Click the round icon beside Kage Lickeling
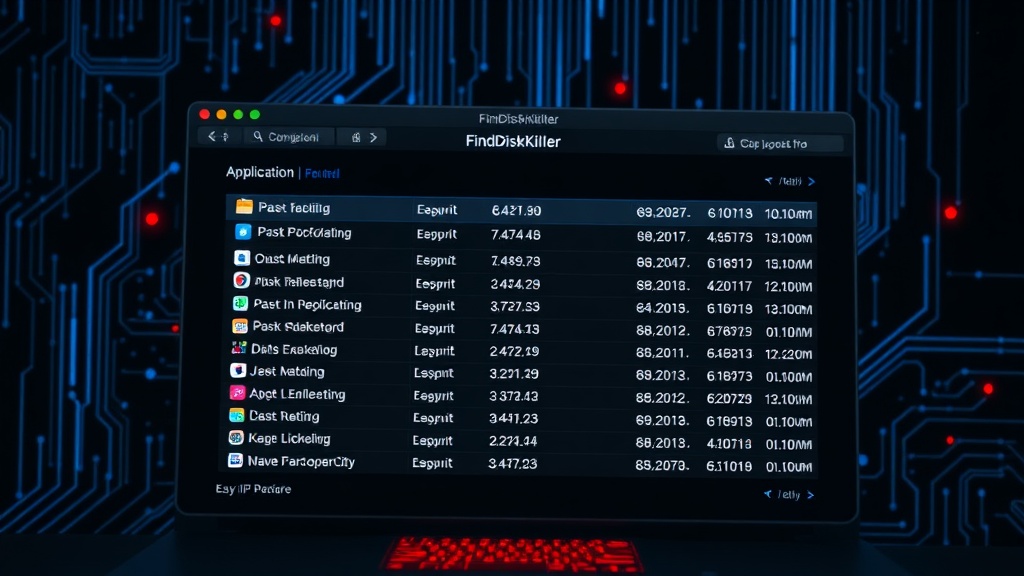 click(x=236, y=438)
